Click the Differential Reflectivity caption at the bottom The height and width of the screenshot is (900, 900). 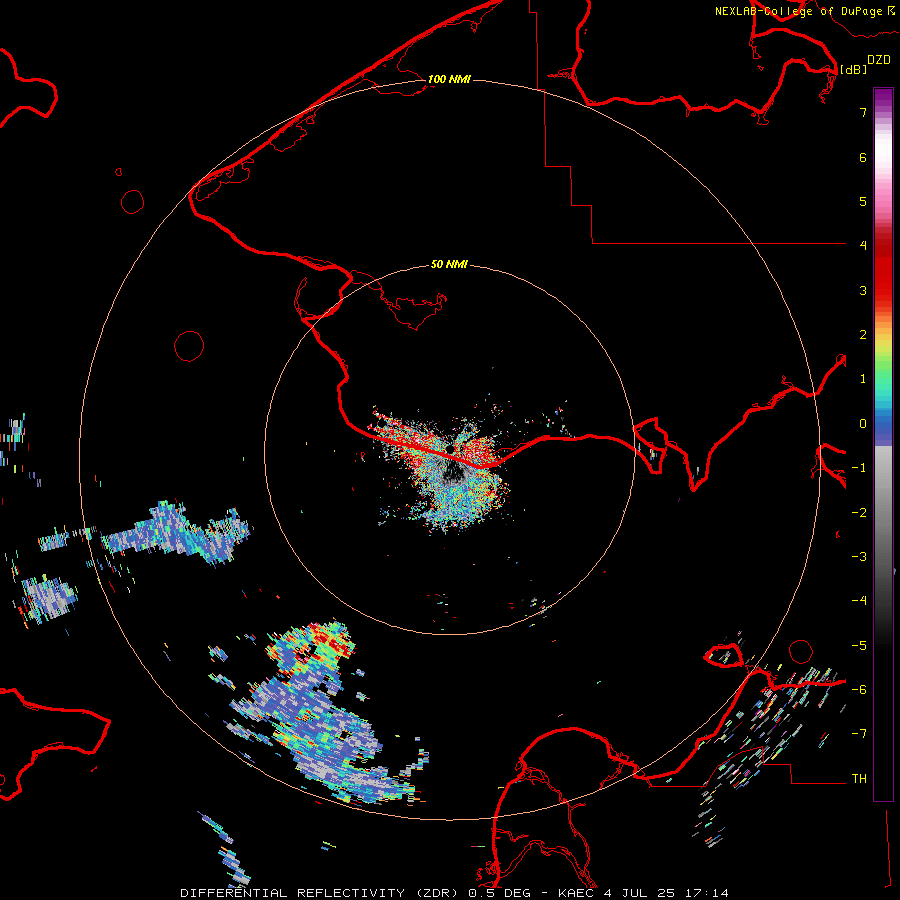454,893
